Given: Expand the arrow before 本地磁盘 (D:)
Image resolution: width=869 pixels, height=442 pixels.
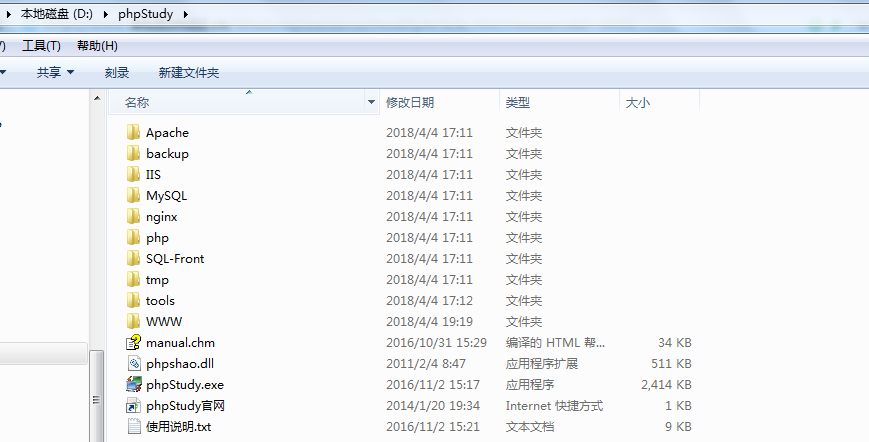Looking at the screenshot, I should point(9,14).
